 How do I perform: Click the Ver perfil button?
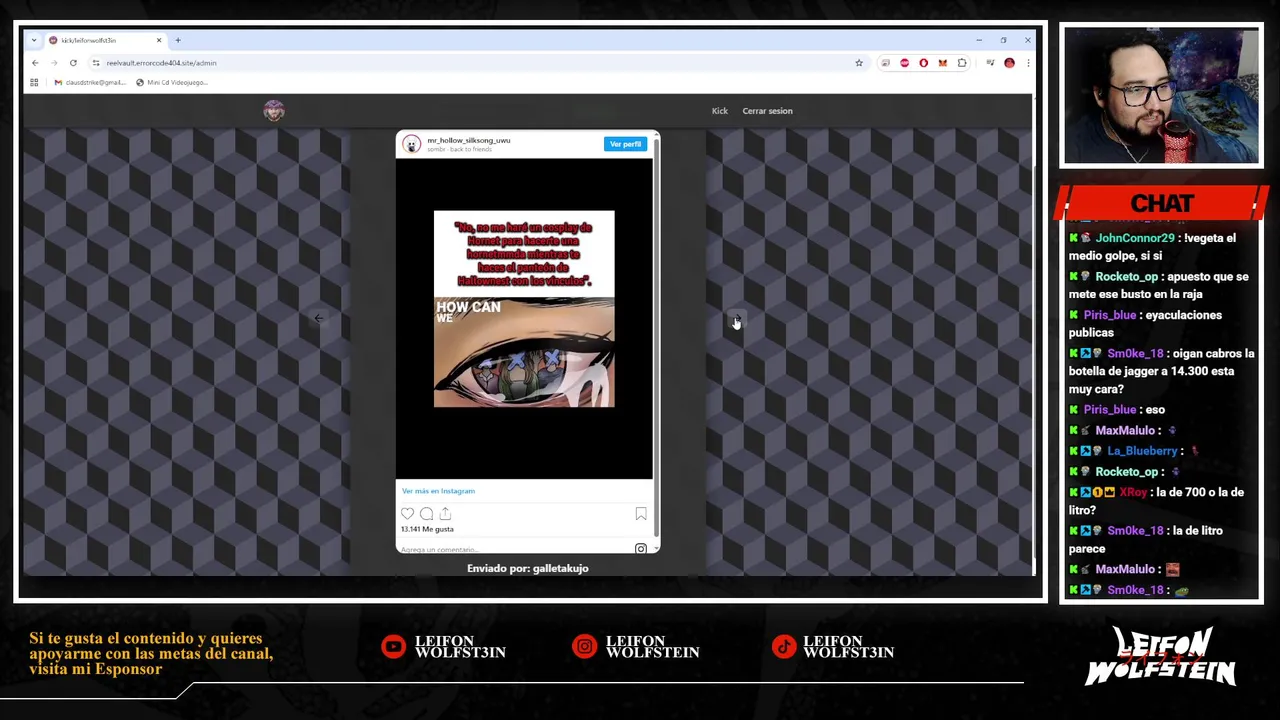626,144
